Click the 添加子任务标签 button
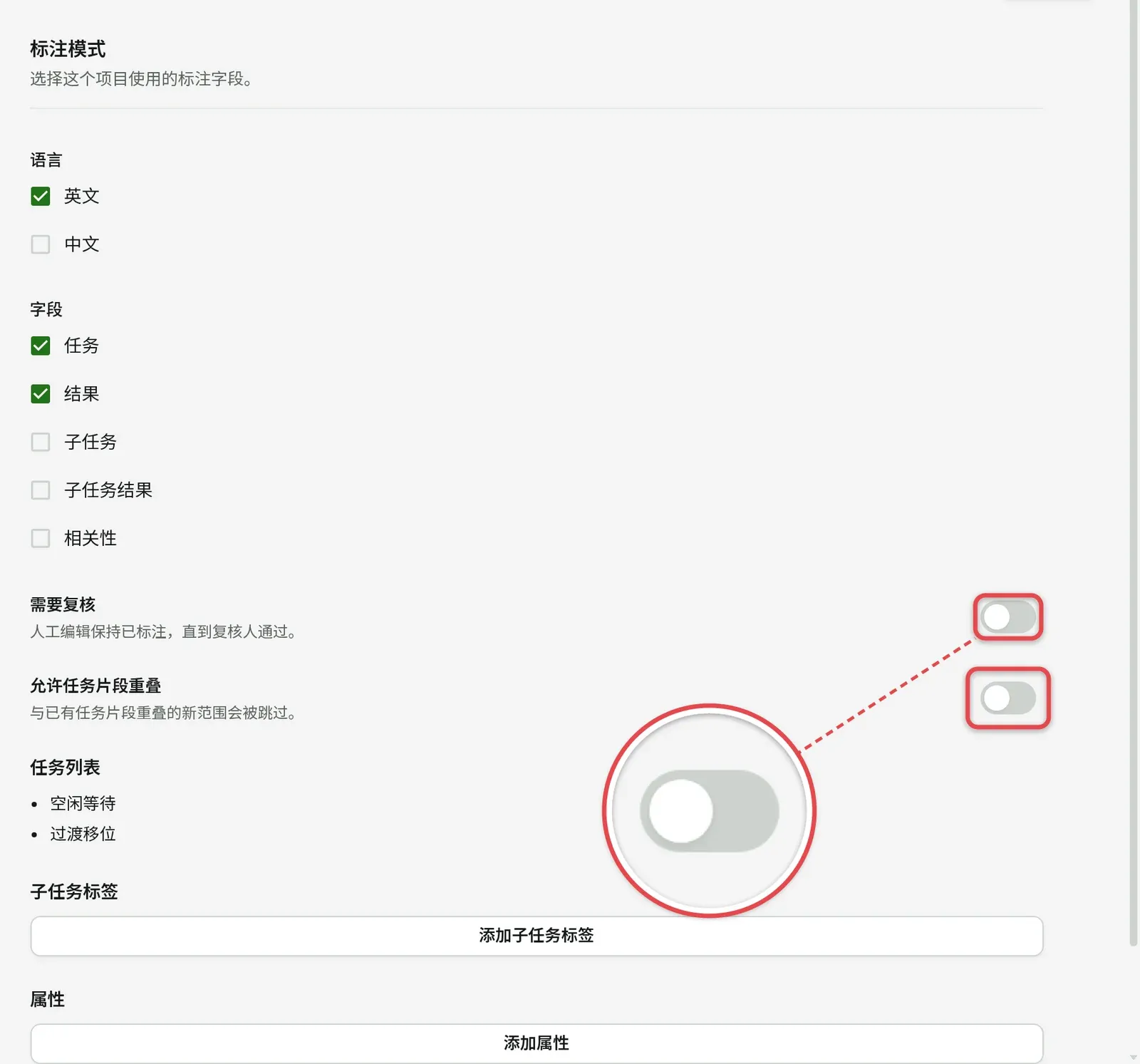 coord(537,936)
